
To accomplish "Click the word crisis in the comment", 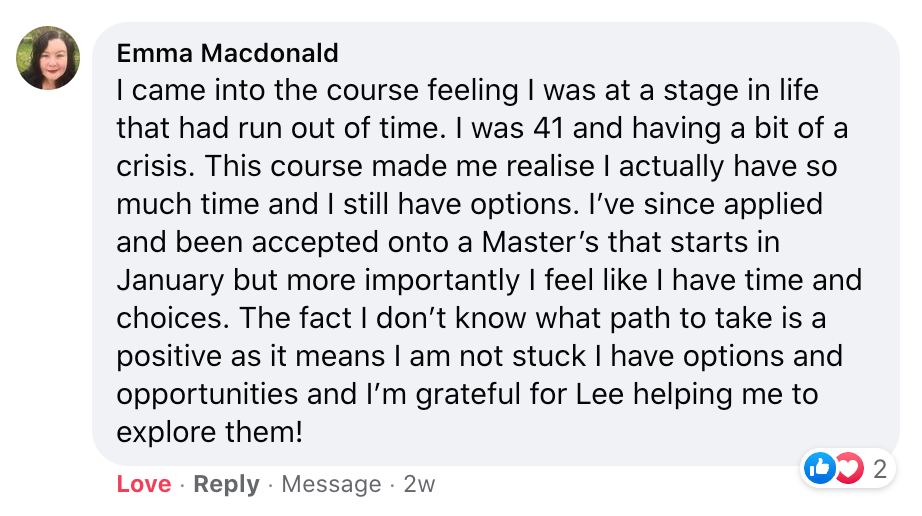I will click(156, 166).
